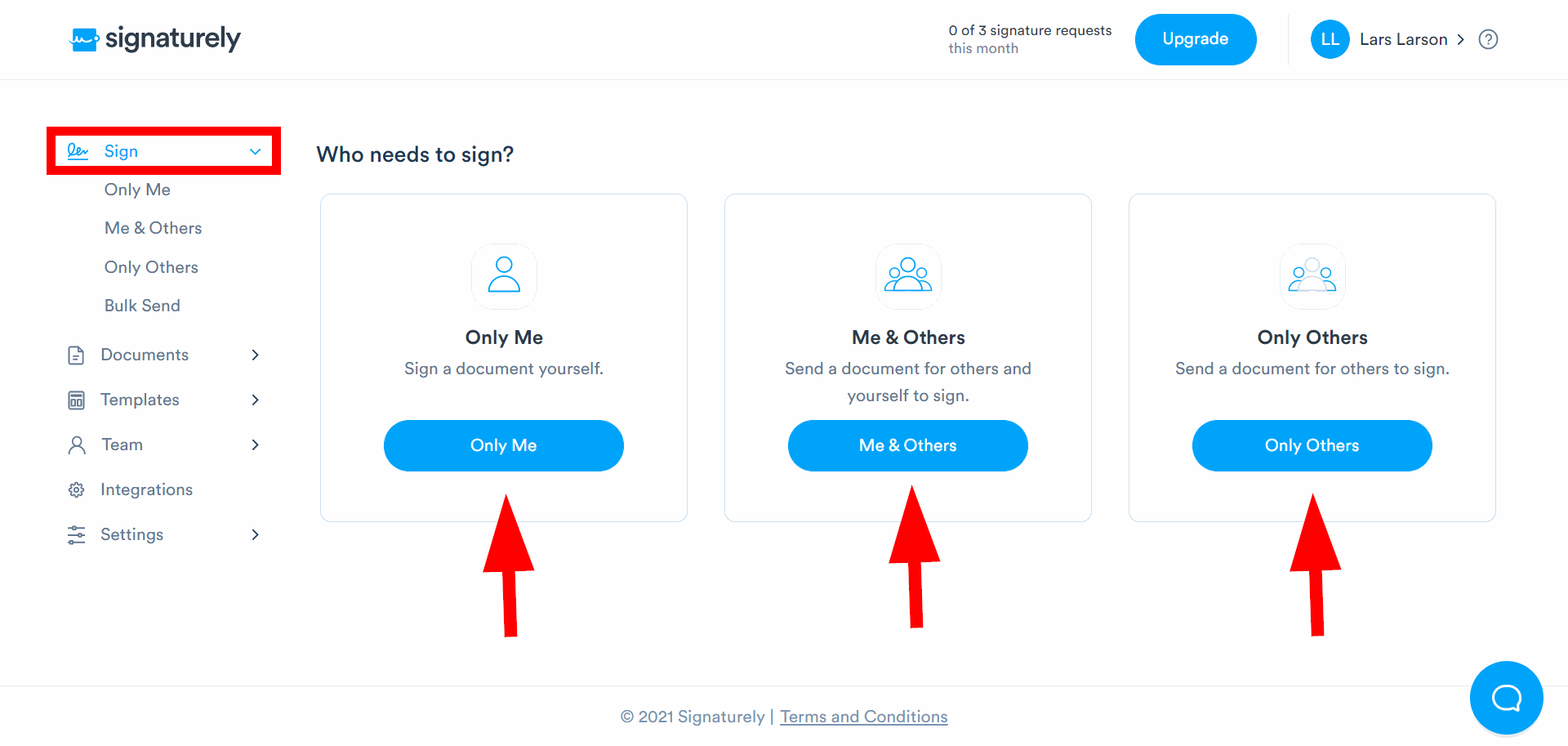
Task: Select Bulk Send from the sidebar
Action: tap(142, 306)
